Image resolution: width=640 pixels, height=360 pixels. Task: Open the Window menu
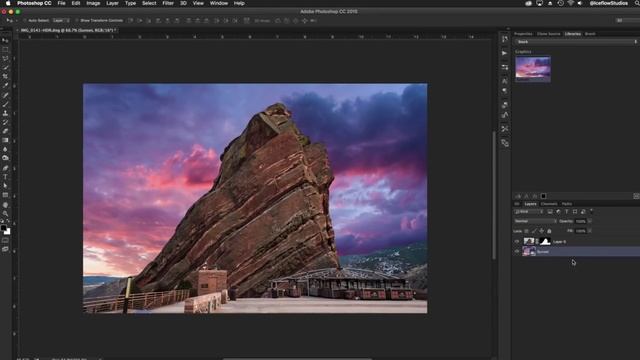tap(219, 3)
